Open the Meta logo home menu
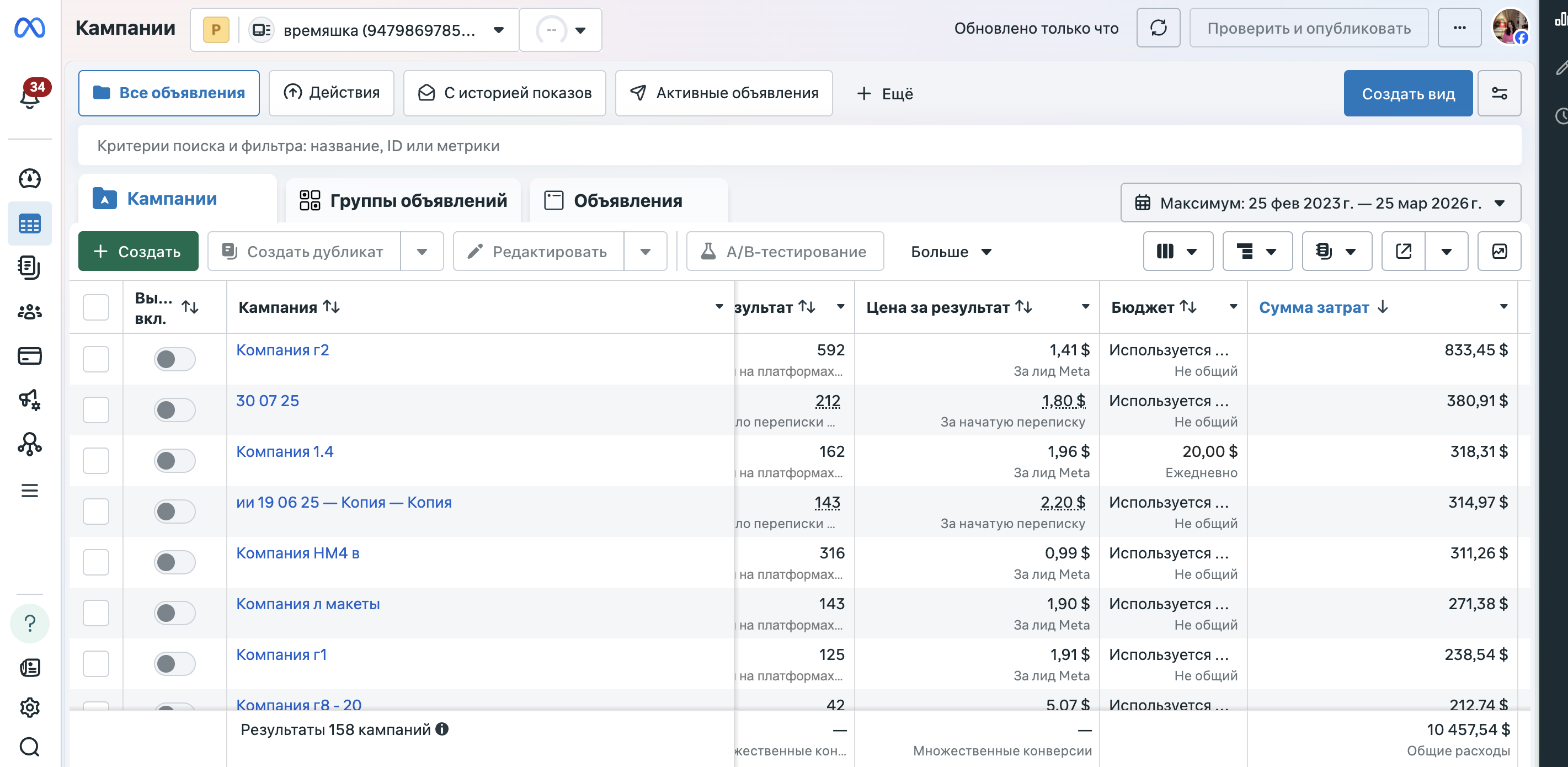 point(29,28)
